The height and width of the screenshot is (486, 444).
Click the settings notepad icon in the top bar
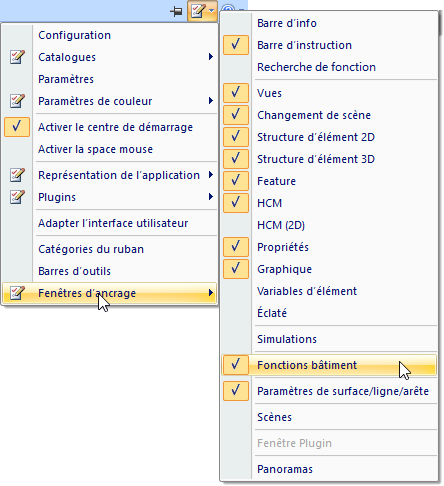[x=198, y=11]
